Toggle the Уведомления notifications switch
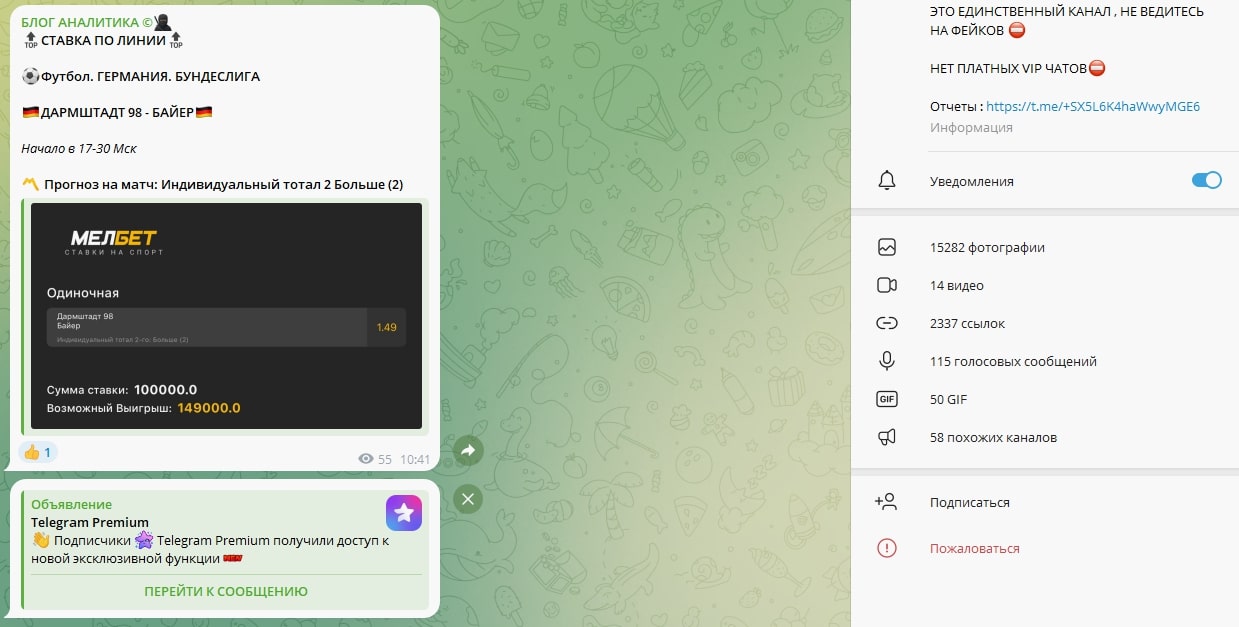The height and width of the screenshot is (627, 1239). 1206,180
